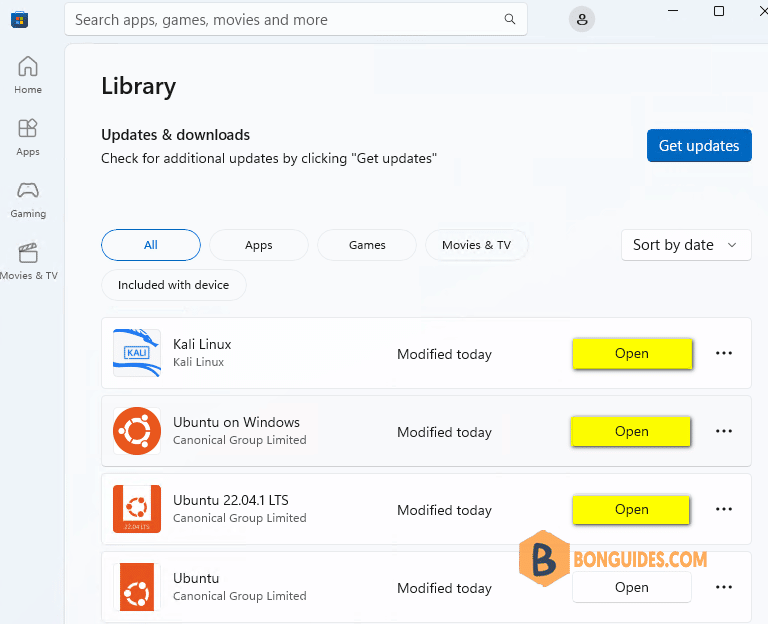Select the Included with device filter

point(173,285)
